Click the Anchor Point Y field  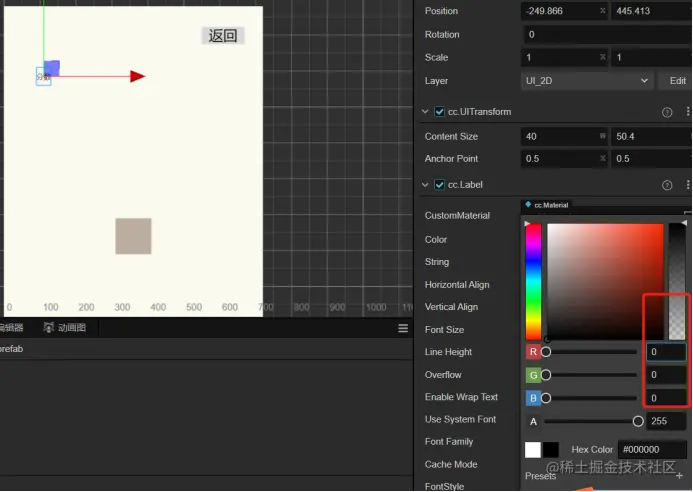click(652, 159)
